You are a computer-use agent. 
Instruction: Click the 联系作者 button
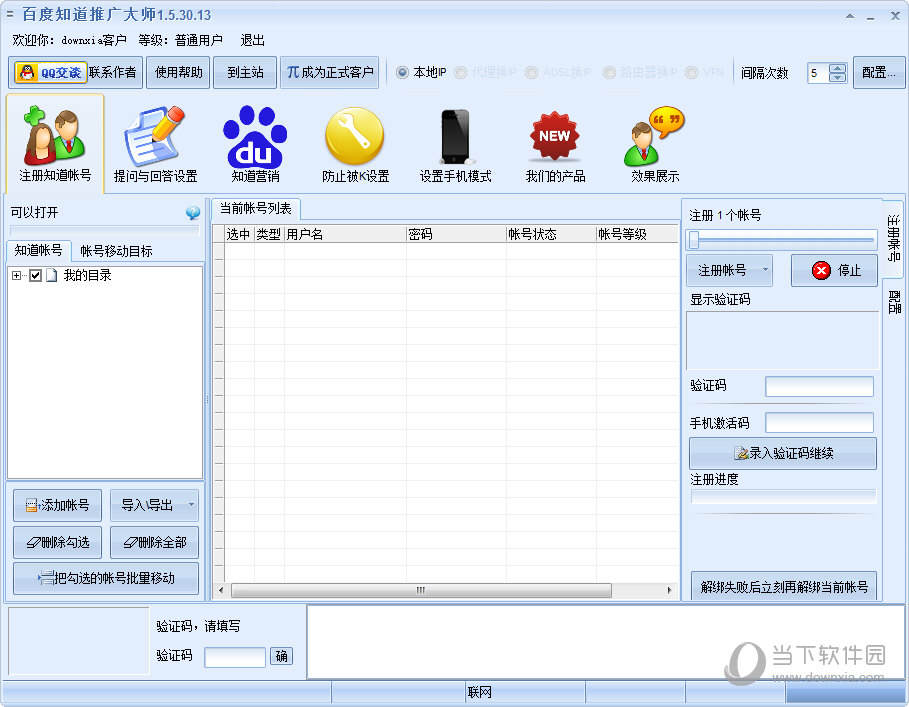(112, 72)
